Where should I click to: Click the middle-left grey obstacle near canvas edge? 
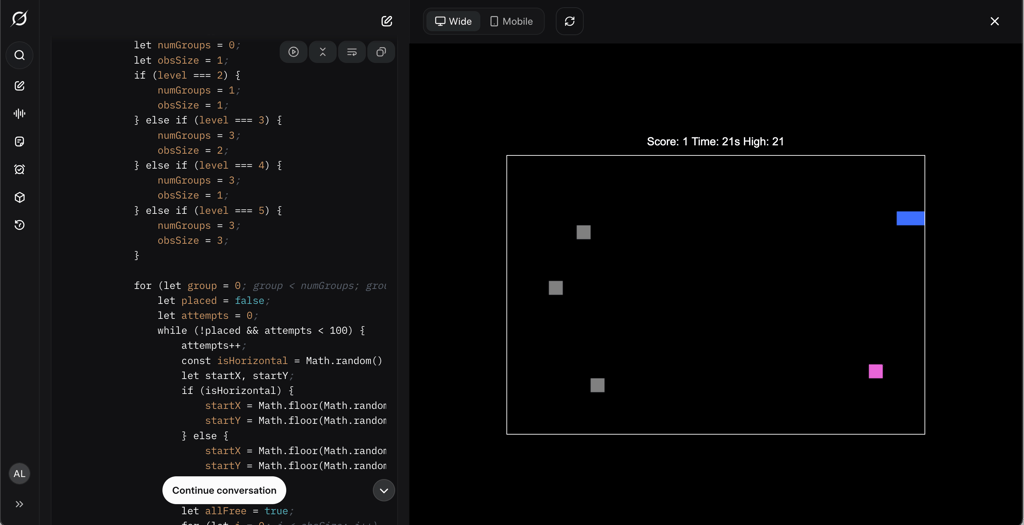pyautogui.click(x=556, y=288)
